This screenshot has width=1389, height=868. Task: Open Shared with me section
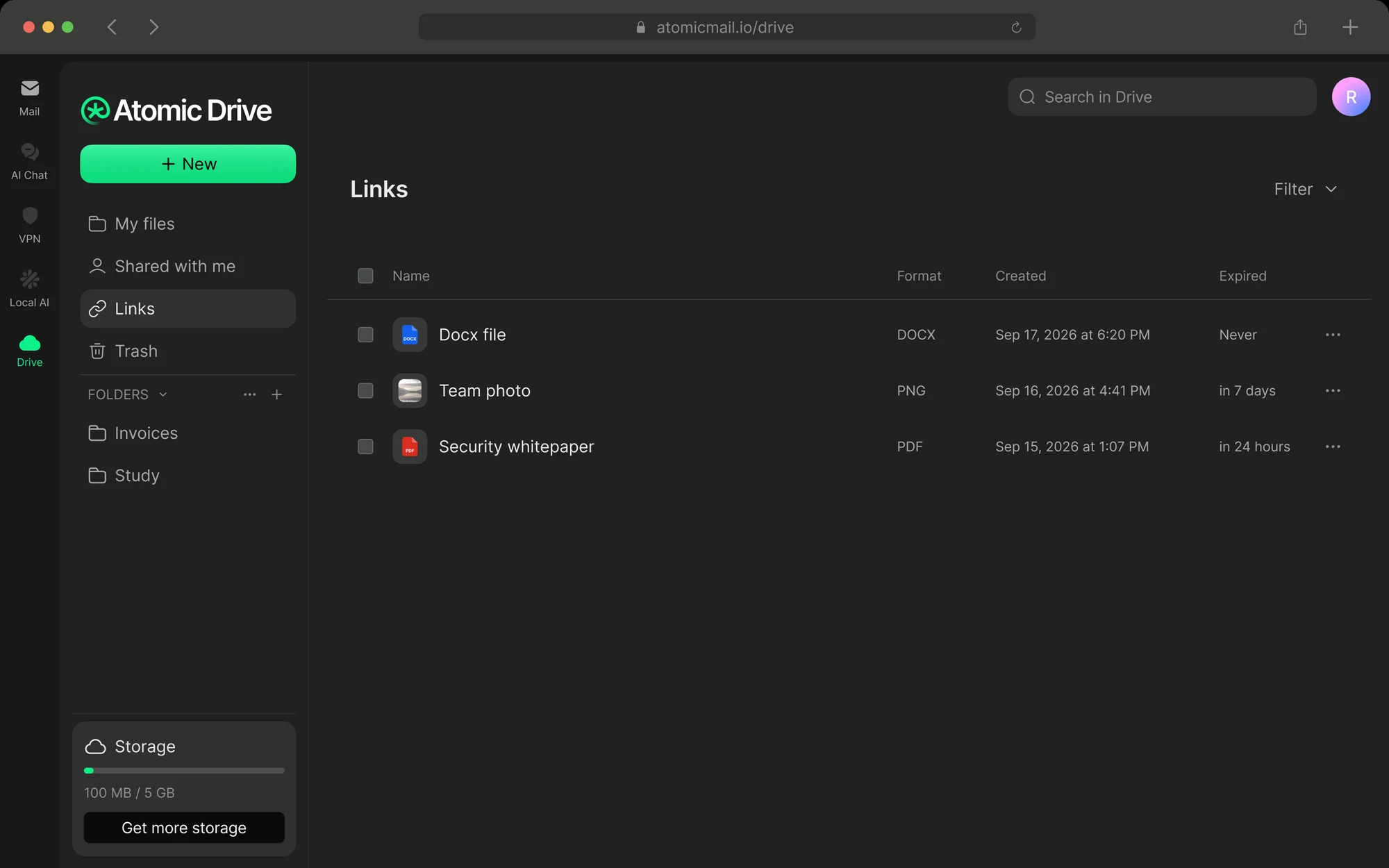188,266
